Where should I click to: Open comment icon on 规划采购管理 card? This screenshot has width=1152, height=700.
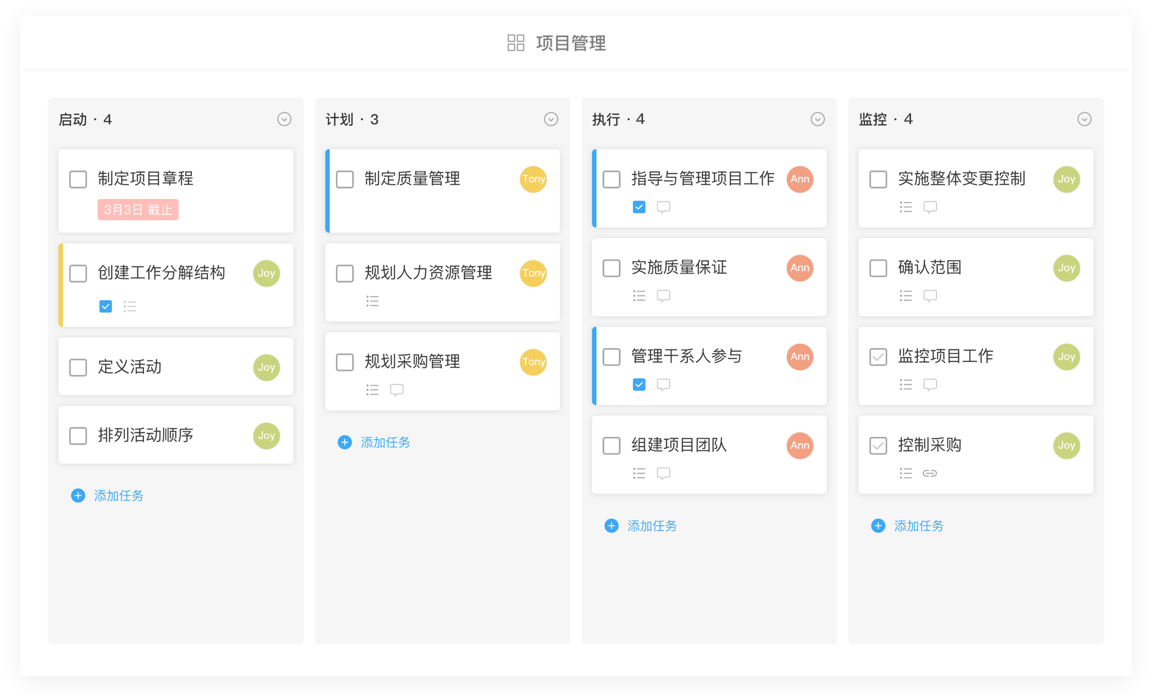pos(397,389)
